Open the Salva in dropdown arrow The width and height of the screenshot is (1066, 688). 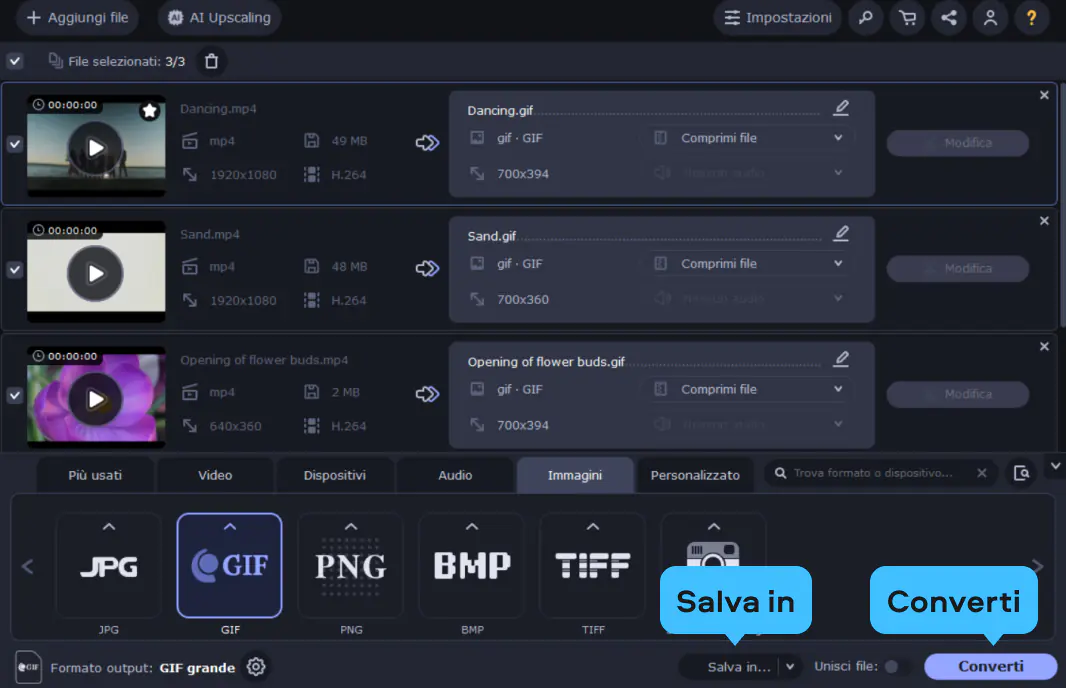[789, 666]
